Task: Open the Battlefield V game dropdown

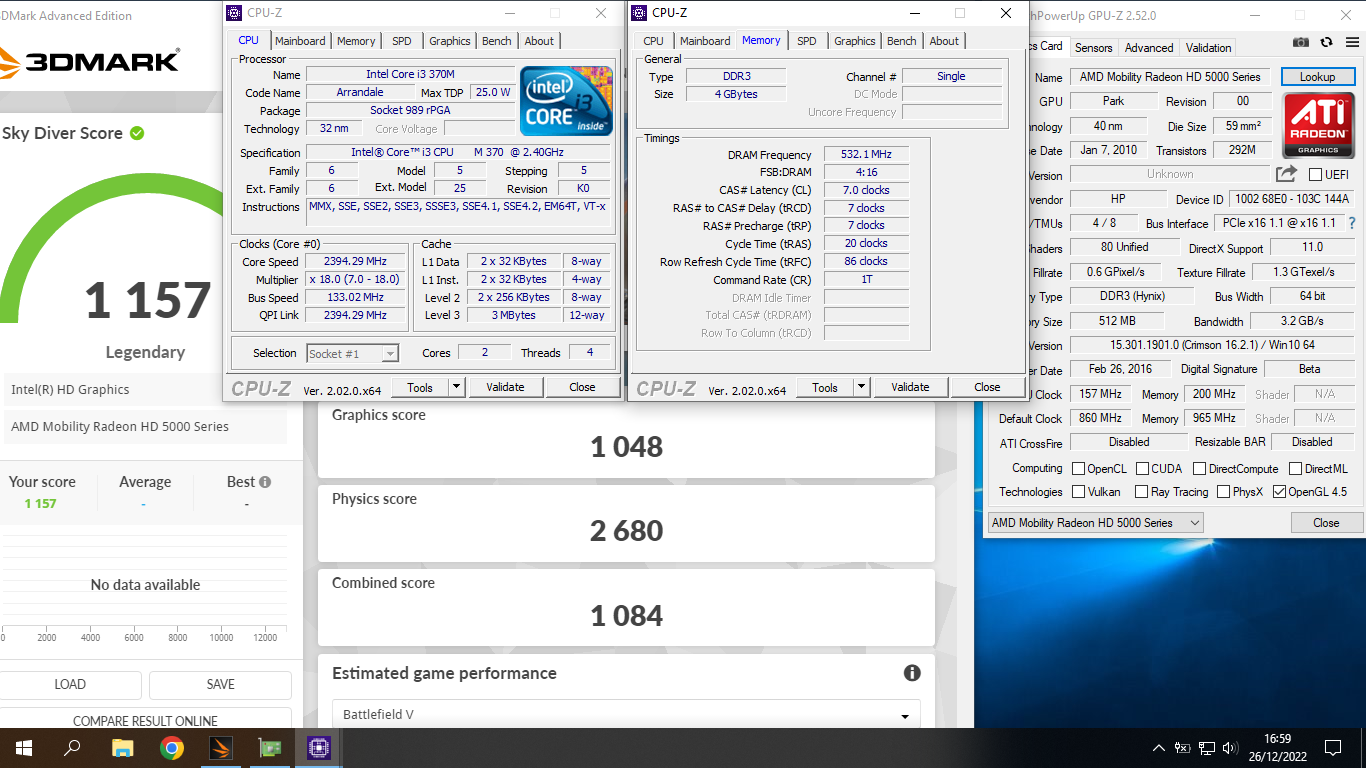Action: coord(626,714)
